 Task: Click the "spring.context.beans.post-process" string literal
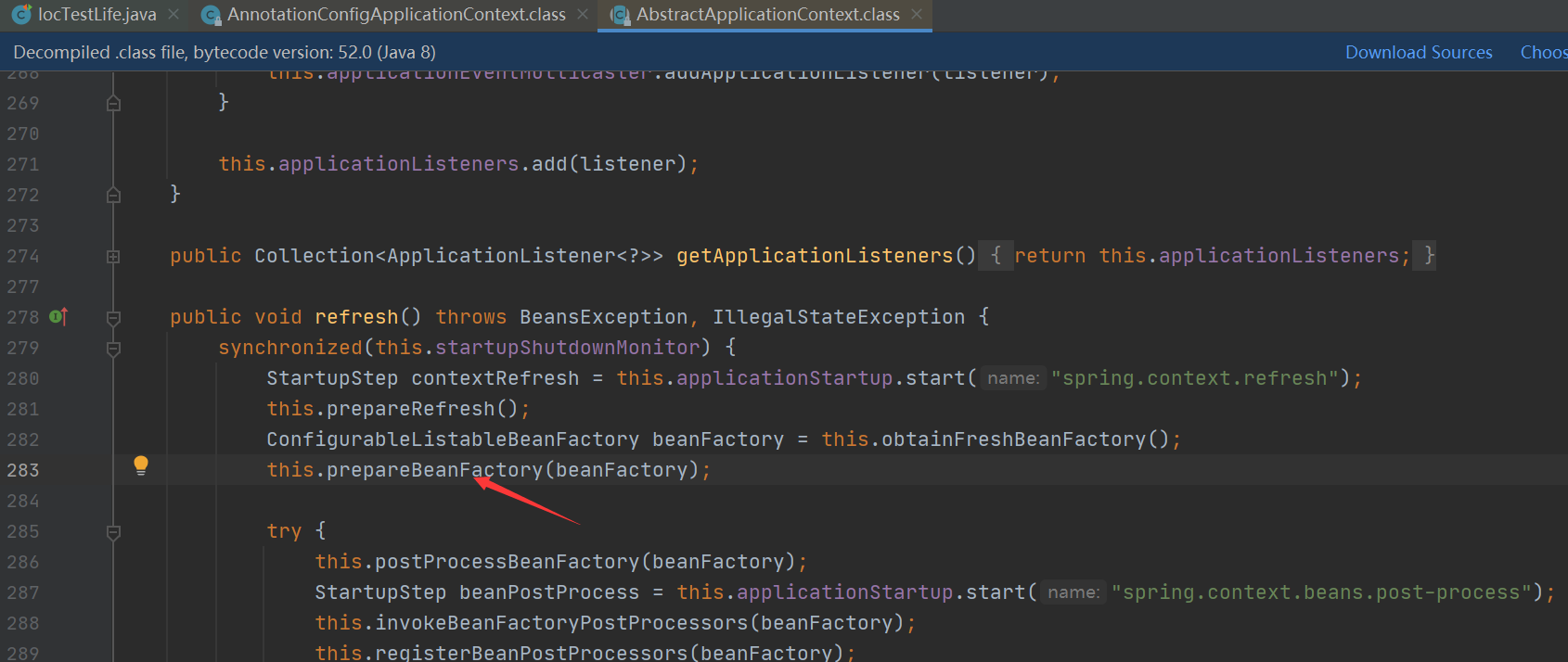coord(1322,592)
